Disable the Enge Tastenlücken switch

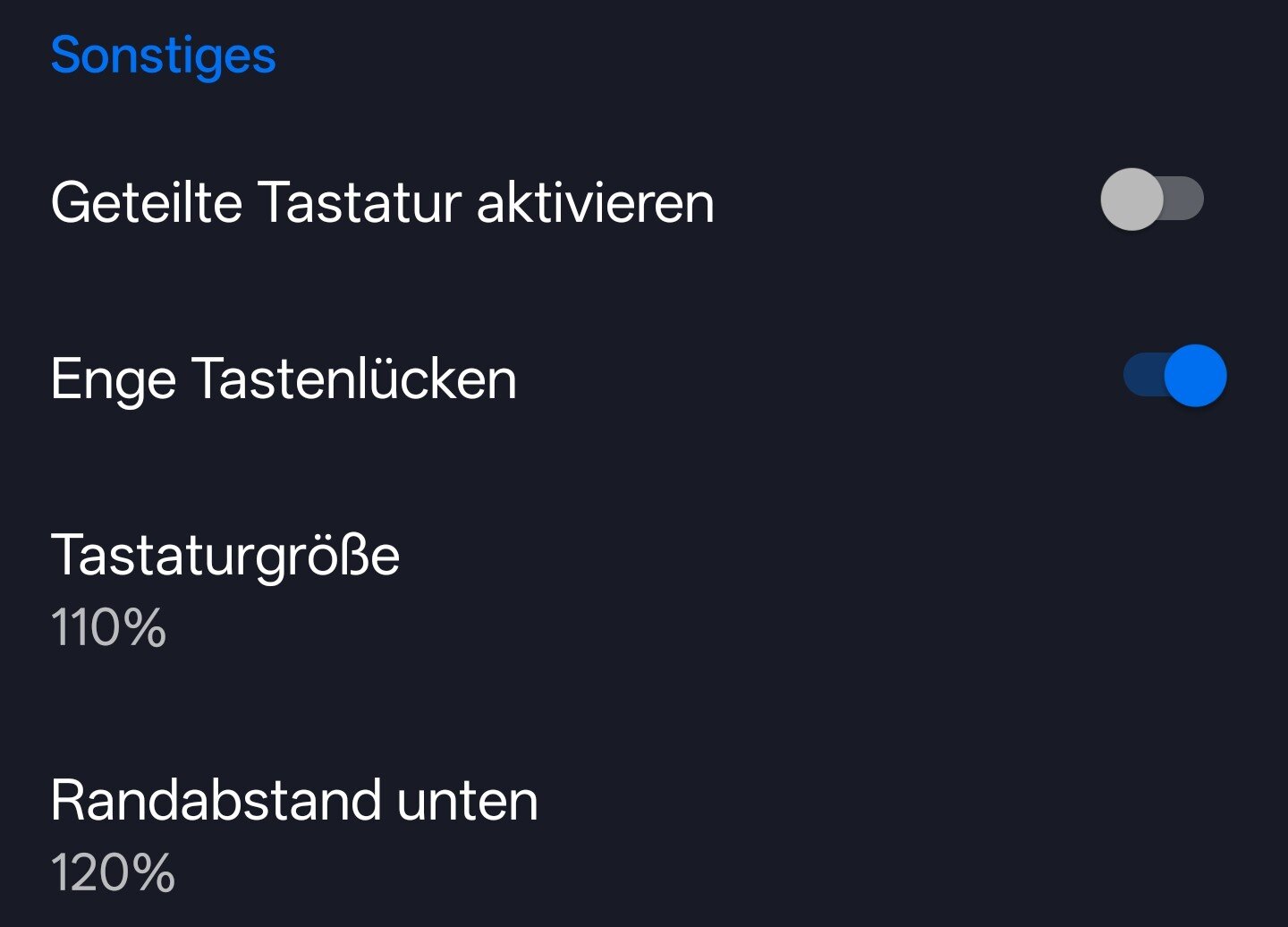[1174, 376]
